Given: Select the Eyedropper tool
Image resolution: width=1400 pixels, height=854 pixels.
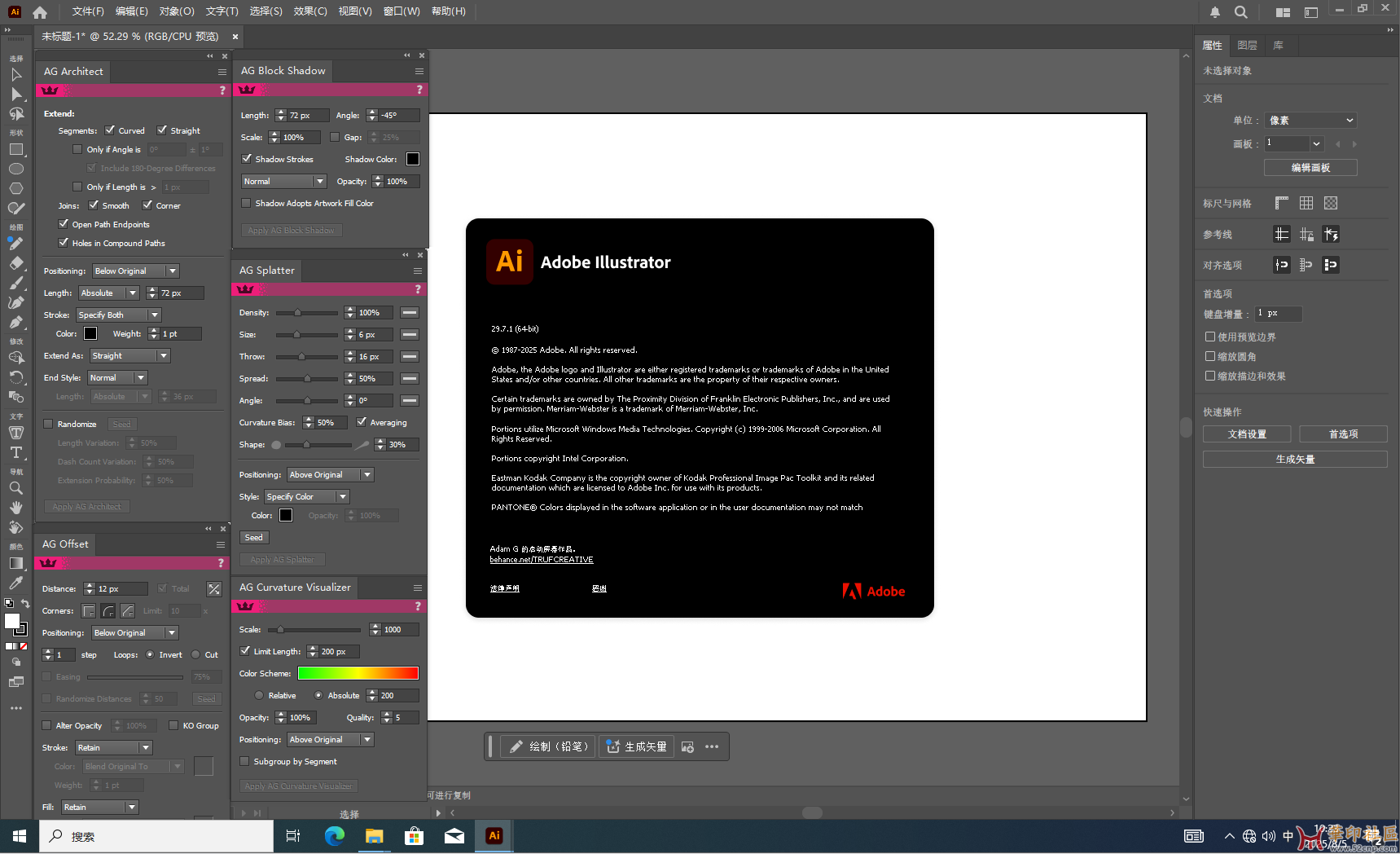Looking at the screenshot, I should coord(15,583).
